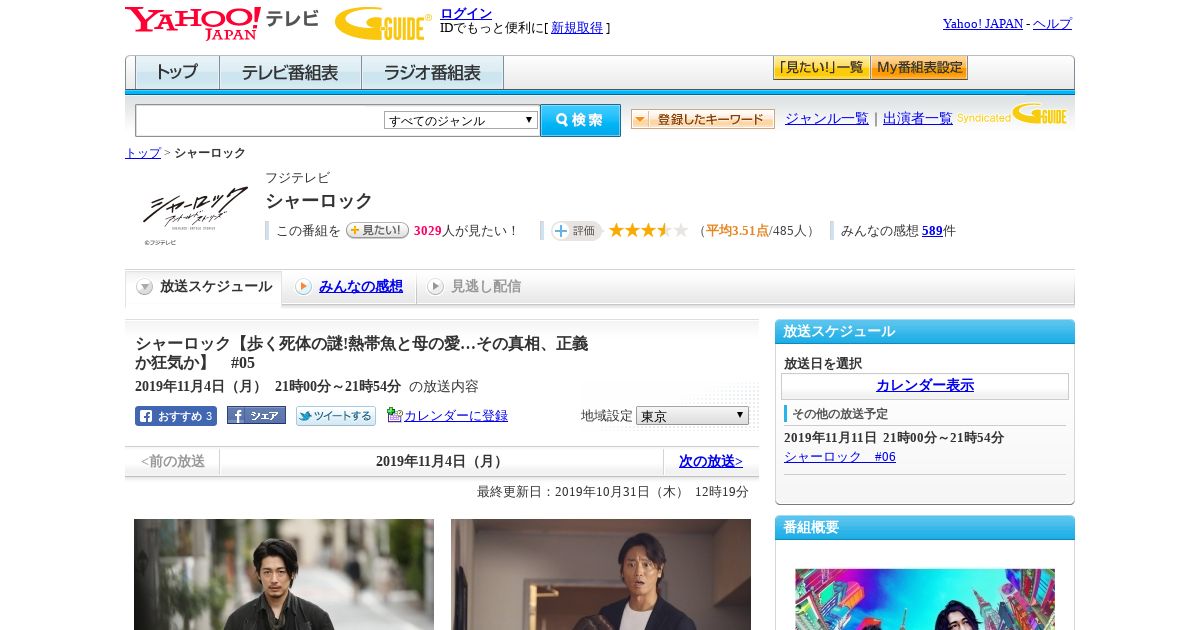Go to 次の放送> link

(711, 461)
